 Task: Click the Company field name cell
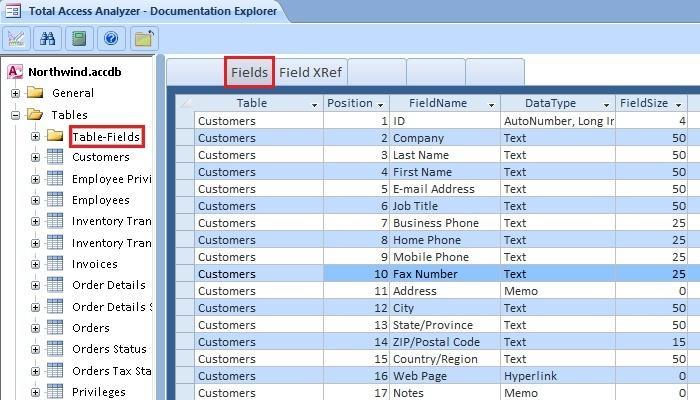click(x=445, y=138)
